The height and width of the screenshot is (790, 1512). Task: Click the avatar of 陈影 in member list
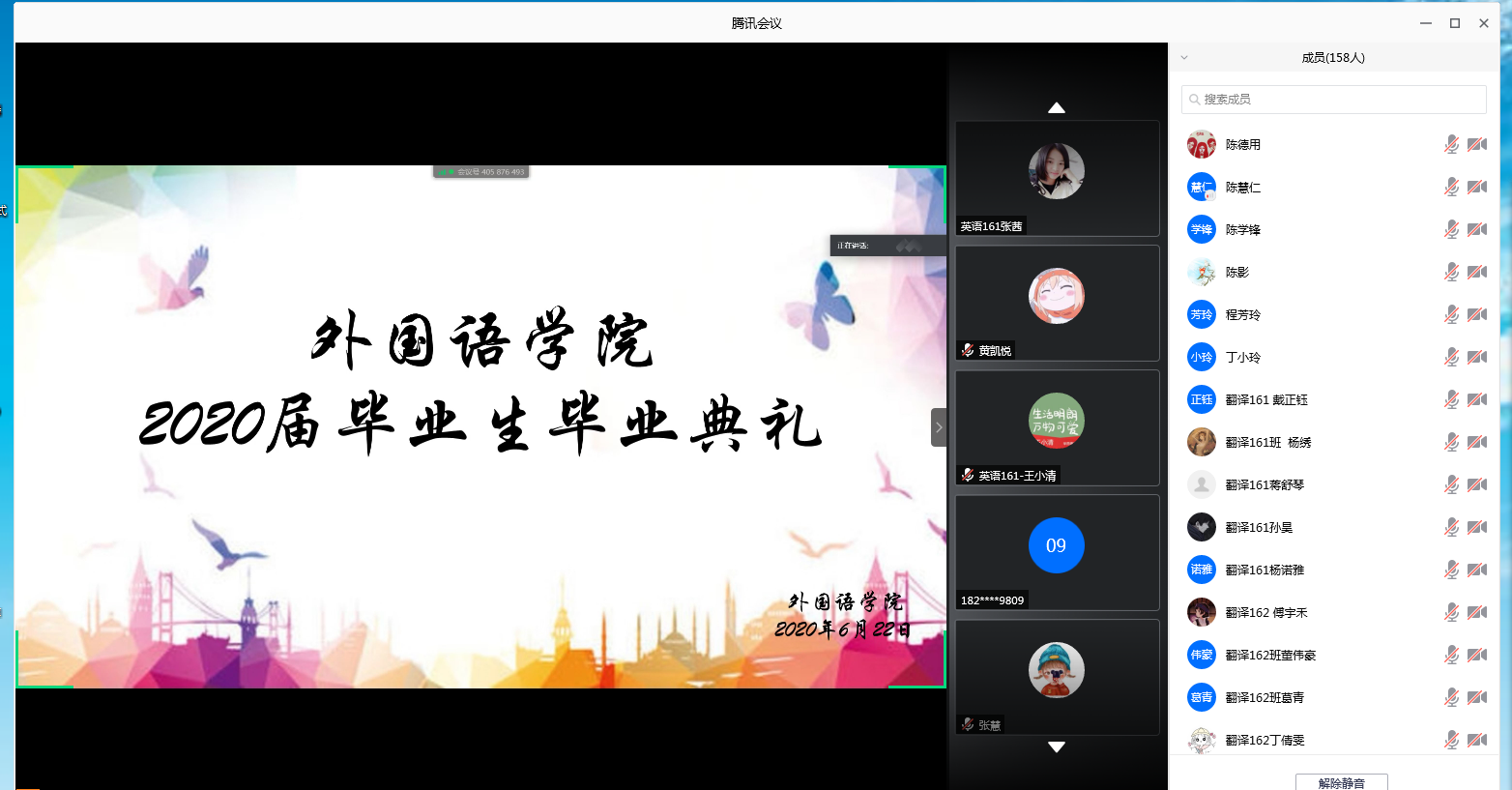tap(1202, 273)
